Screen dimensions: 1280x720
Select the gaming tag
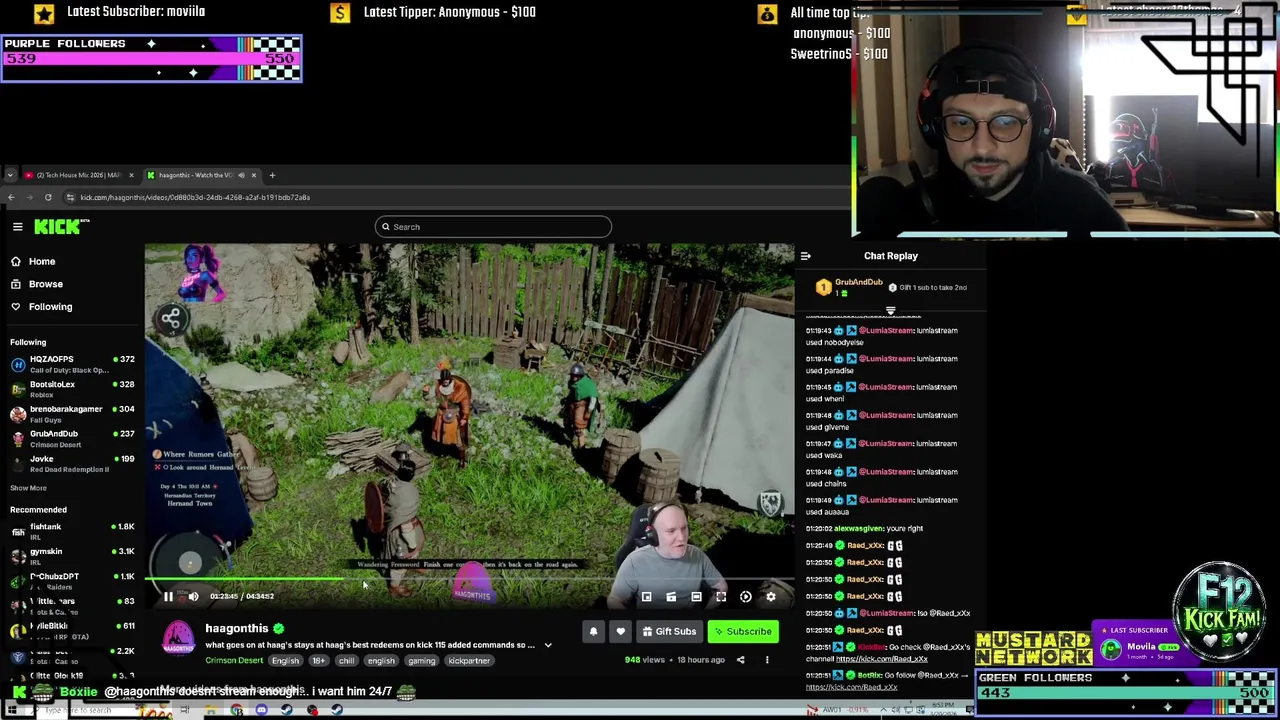[421, 661]
